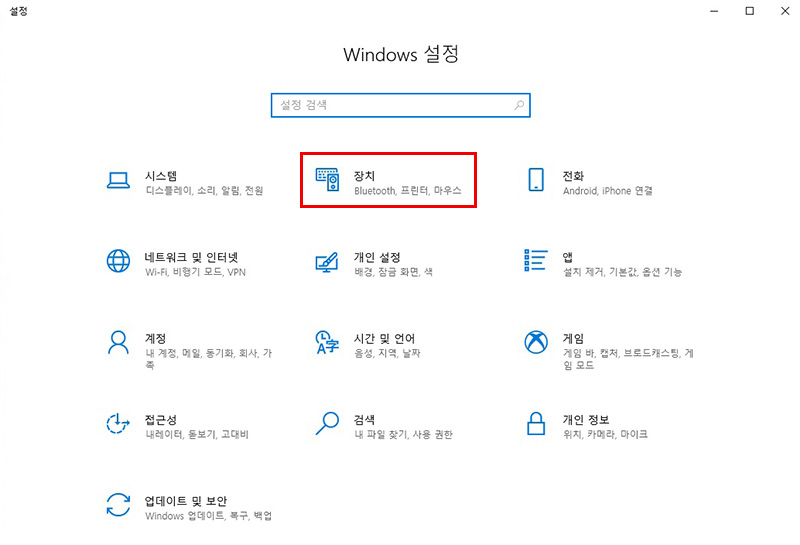
Task: Open the 전화 phone icon
Action: point(536,180)
